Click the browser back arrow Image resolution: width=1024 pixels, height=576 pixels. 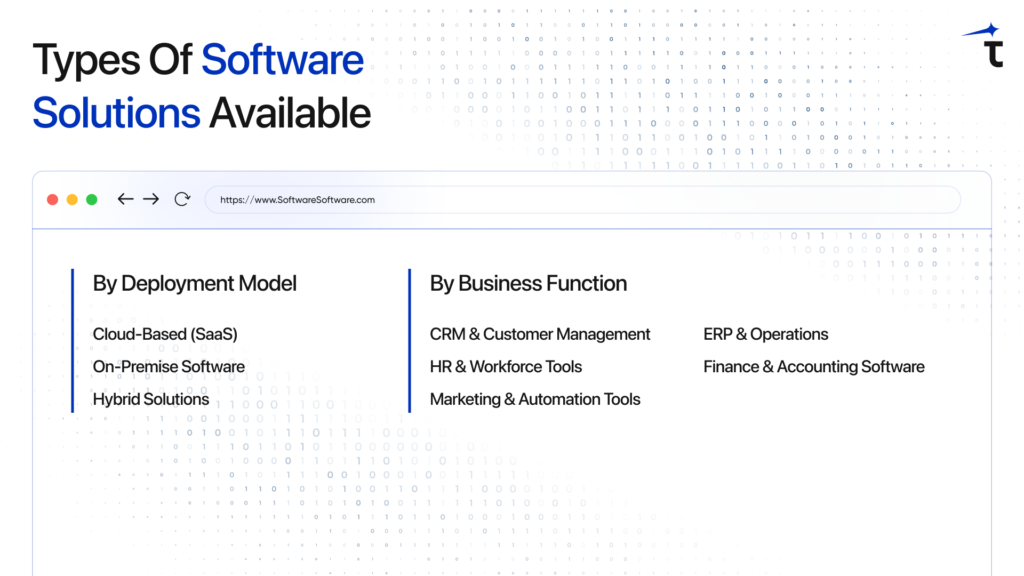tap(125, 199)
